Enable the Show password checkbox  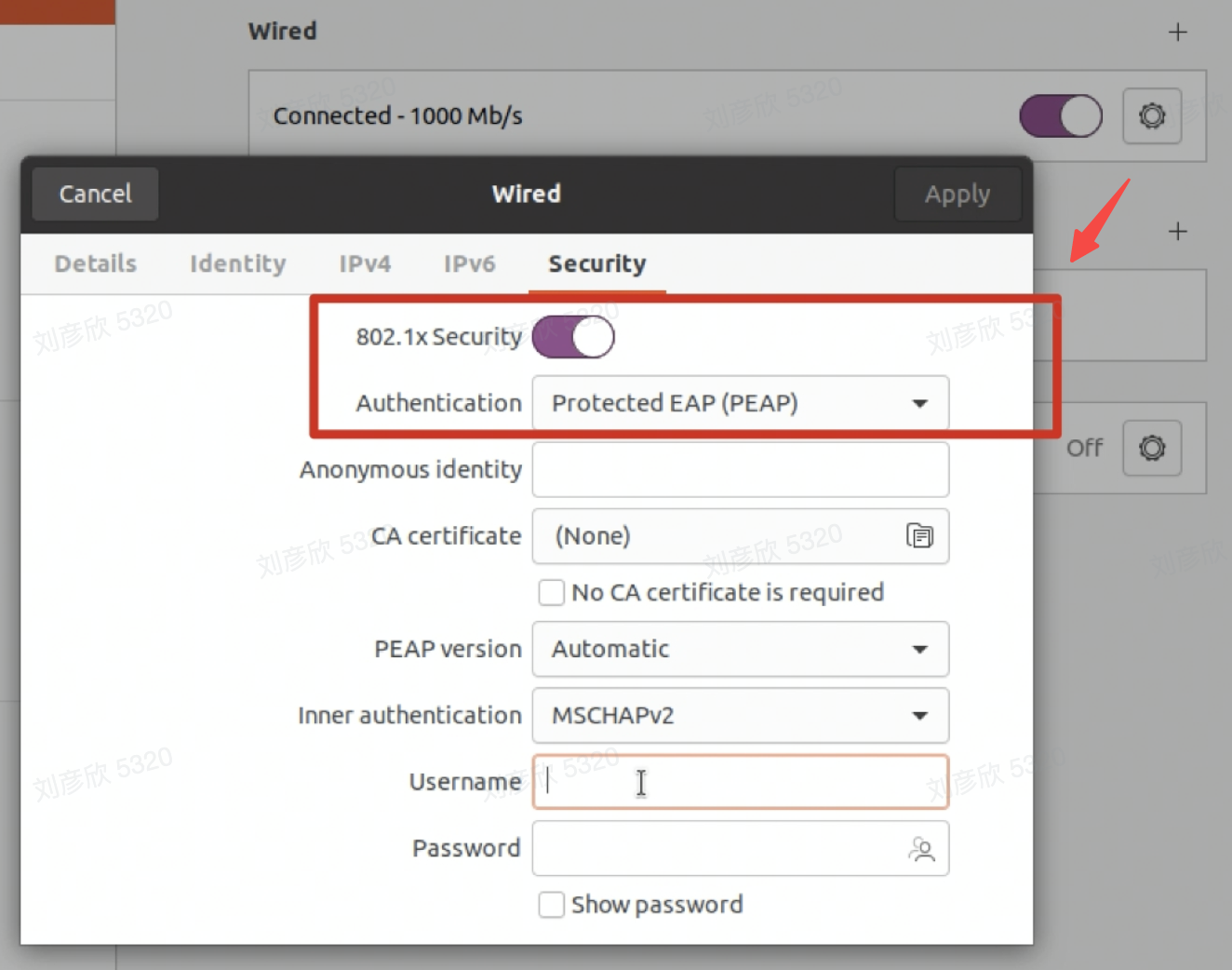(552, 905)
